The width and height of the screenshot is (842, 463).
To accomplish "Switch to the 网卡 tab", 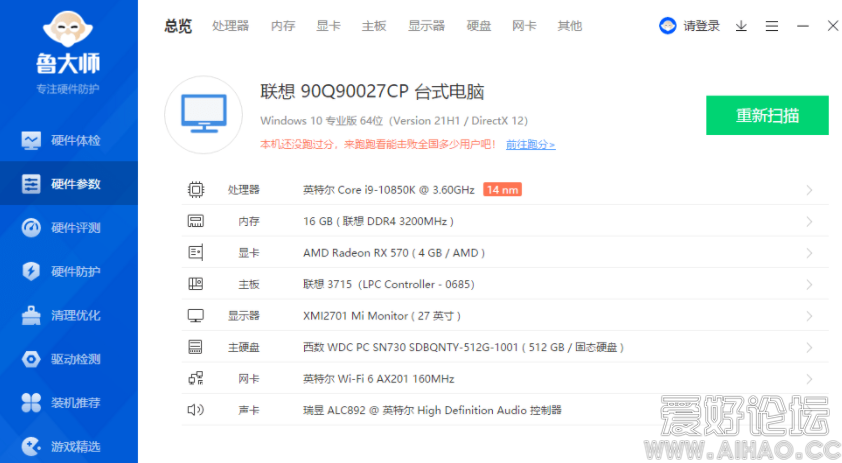I will coord(524,26).
